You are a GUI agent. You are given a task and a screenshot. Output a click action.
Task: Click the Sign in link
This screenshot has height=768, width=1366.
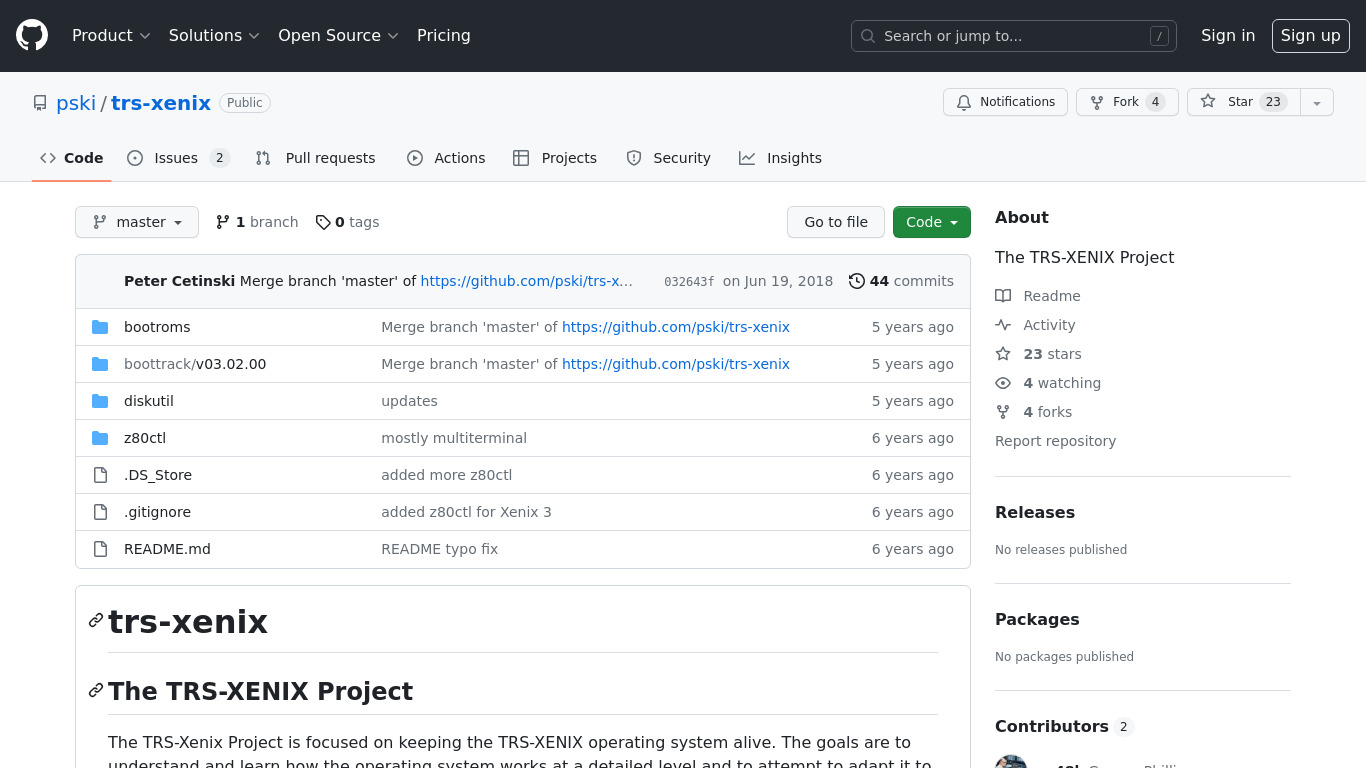pyautogui.click(x=1228, y=36)
